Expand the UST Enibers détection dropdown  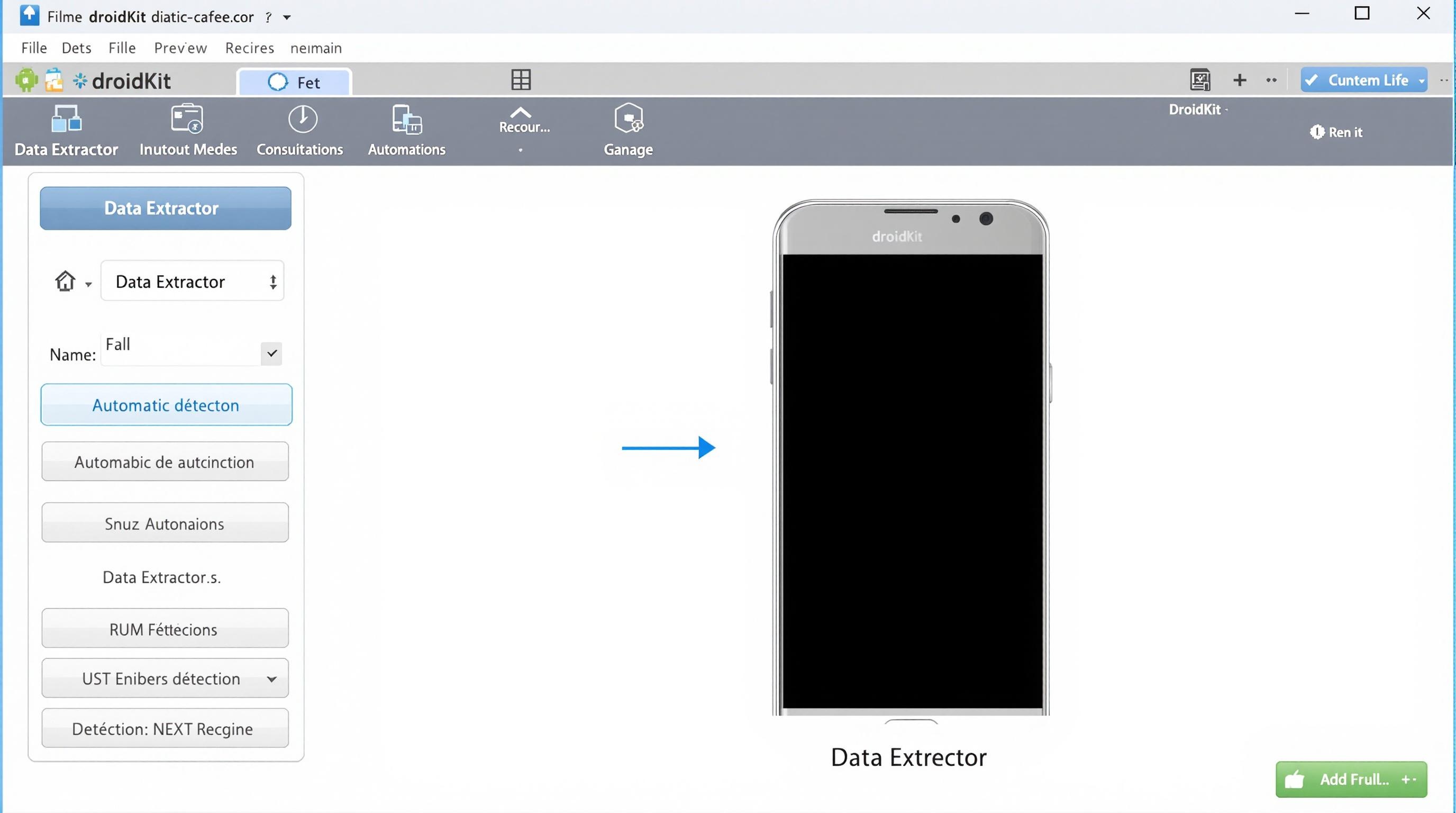[272, 679]
